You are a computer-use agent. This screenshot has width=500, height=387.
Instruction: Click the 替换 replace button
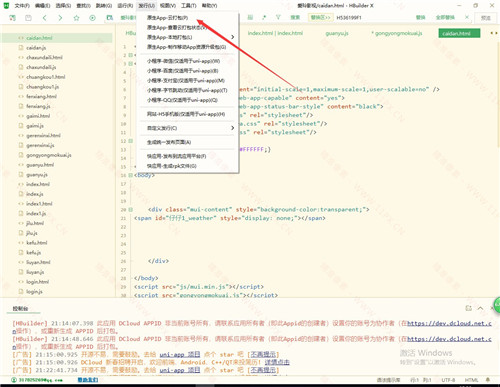point(421,17)
